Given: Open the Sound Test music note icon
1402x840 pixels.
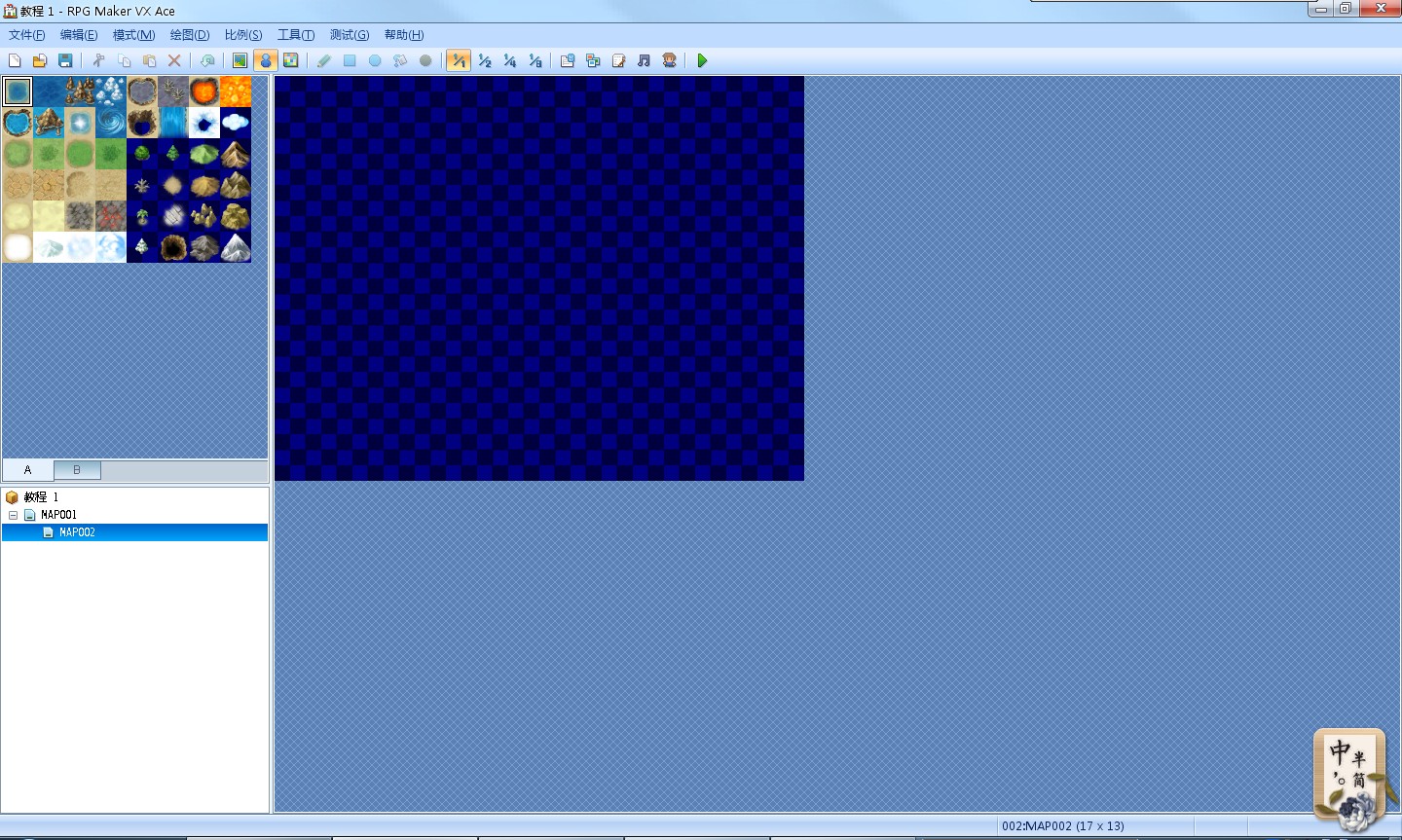Looking at the screenshot, I should point(644,60).
